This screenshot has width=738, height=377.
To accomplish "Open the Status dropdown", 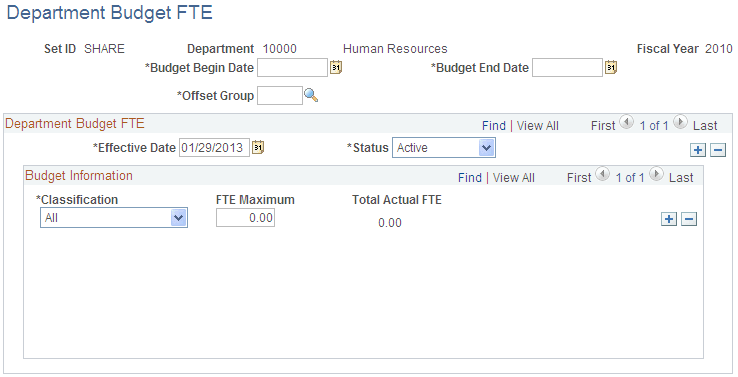I will (x=443, y=148).
